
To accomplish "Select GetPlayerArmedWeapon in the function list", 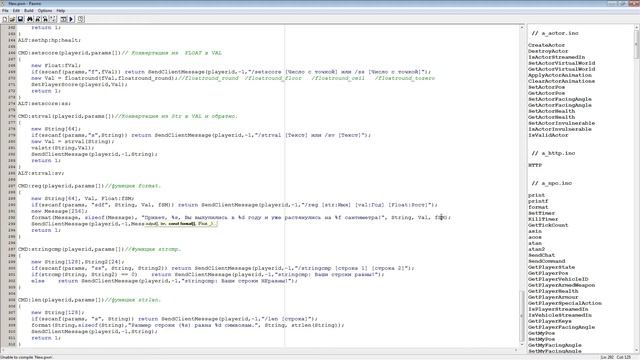I will coord(561,285).
